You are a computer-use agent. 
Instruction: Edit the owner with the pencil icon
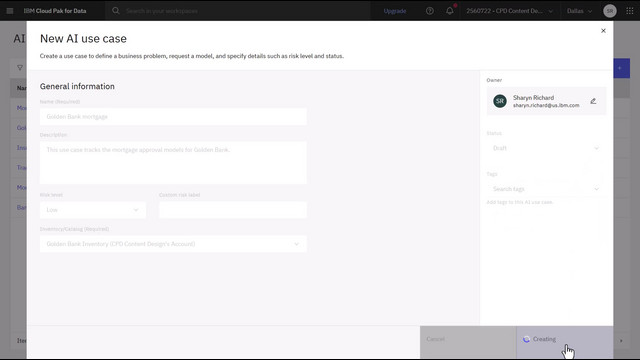point(593,101)
